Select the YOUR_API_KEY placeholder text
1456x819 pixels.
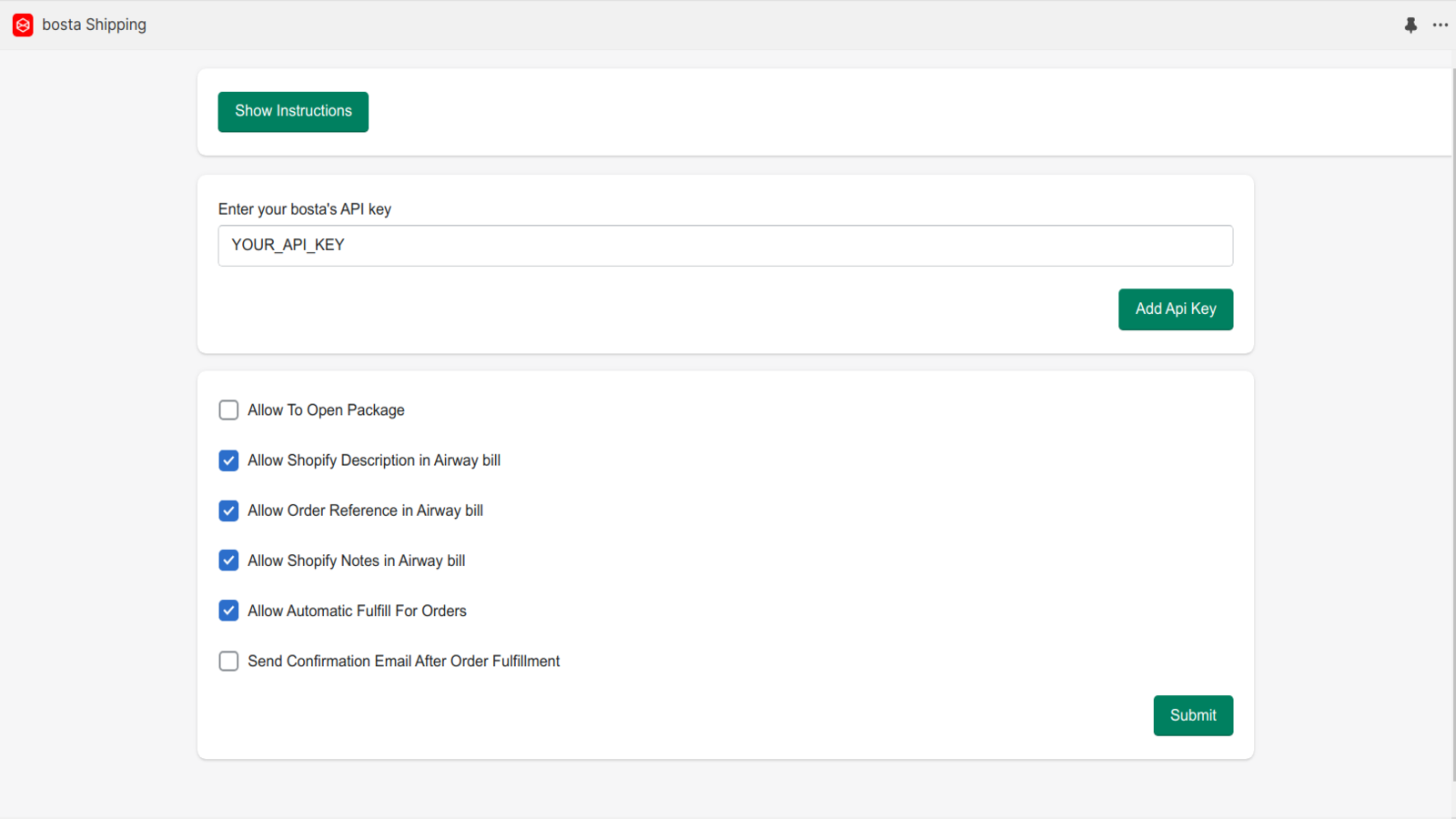287,246
